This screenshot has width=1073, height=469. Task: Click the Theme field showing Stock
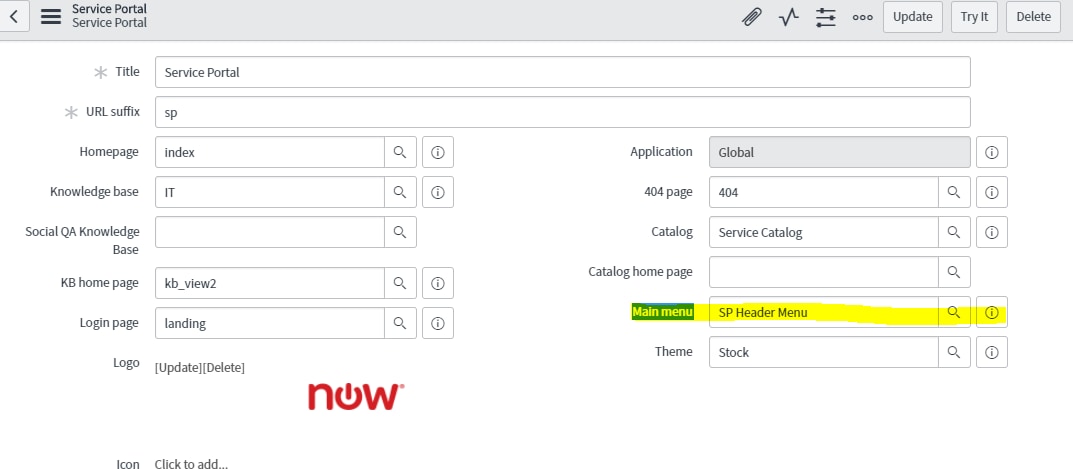click(823, 352)
